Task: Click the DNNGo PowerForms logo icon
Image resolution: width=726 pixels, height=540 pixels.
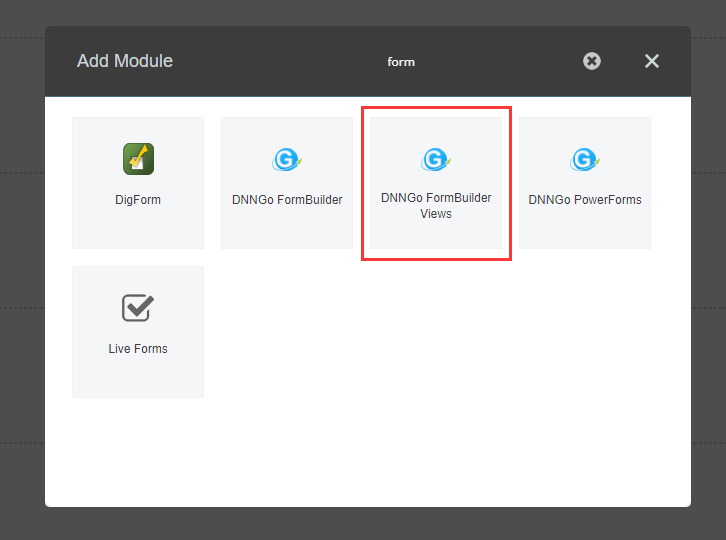Action: coord(585,159)
